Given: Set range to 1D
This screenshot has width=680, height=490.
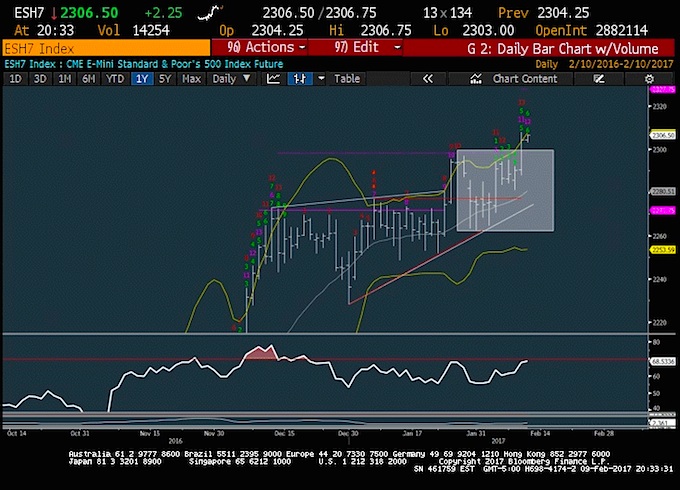Looking at the screenshot, I should [x=15, y=79].
